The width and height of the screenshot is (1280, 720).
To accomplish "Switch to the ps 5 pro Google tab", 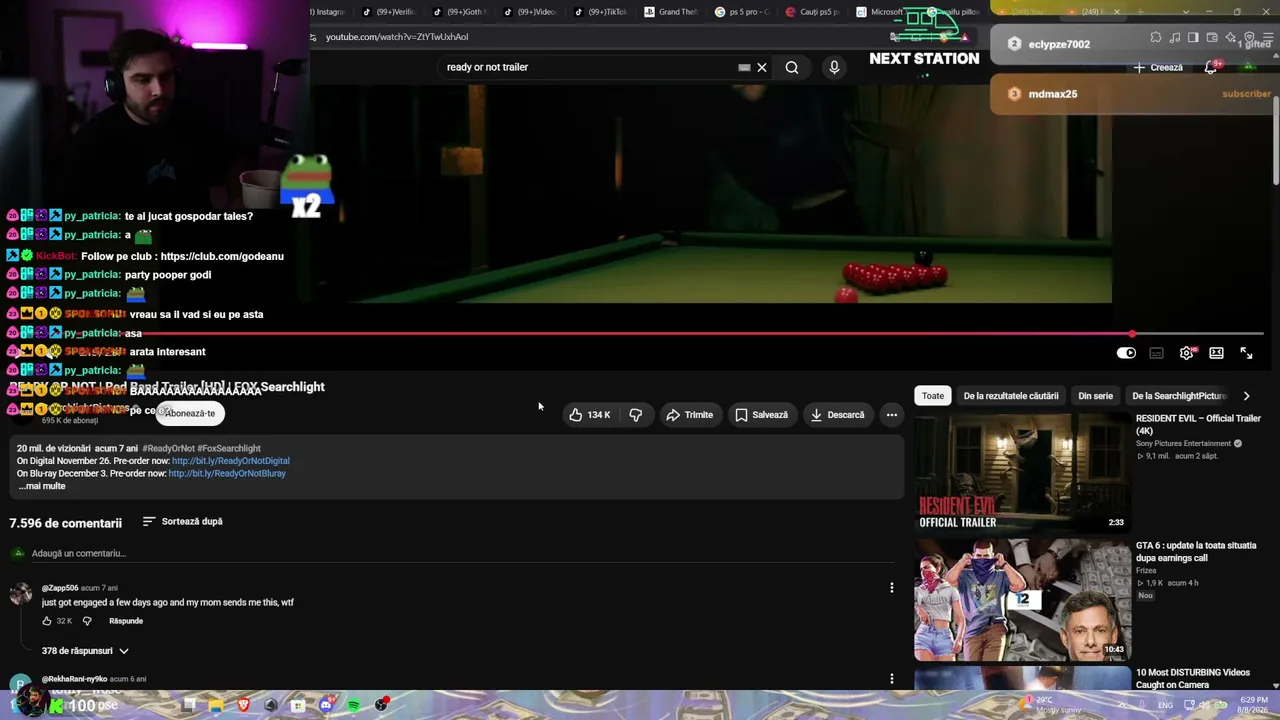I will tap(741, 12).
